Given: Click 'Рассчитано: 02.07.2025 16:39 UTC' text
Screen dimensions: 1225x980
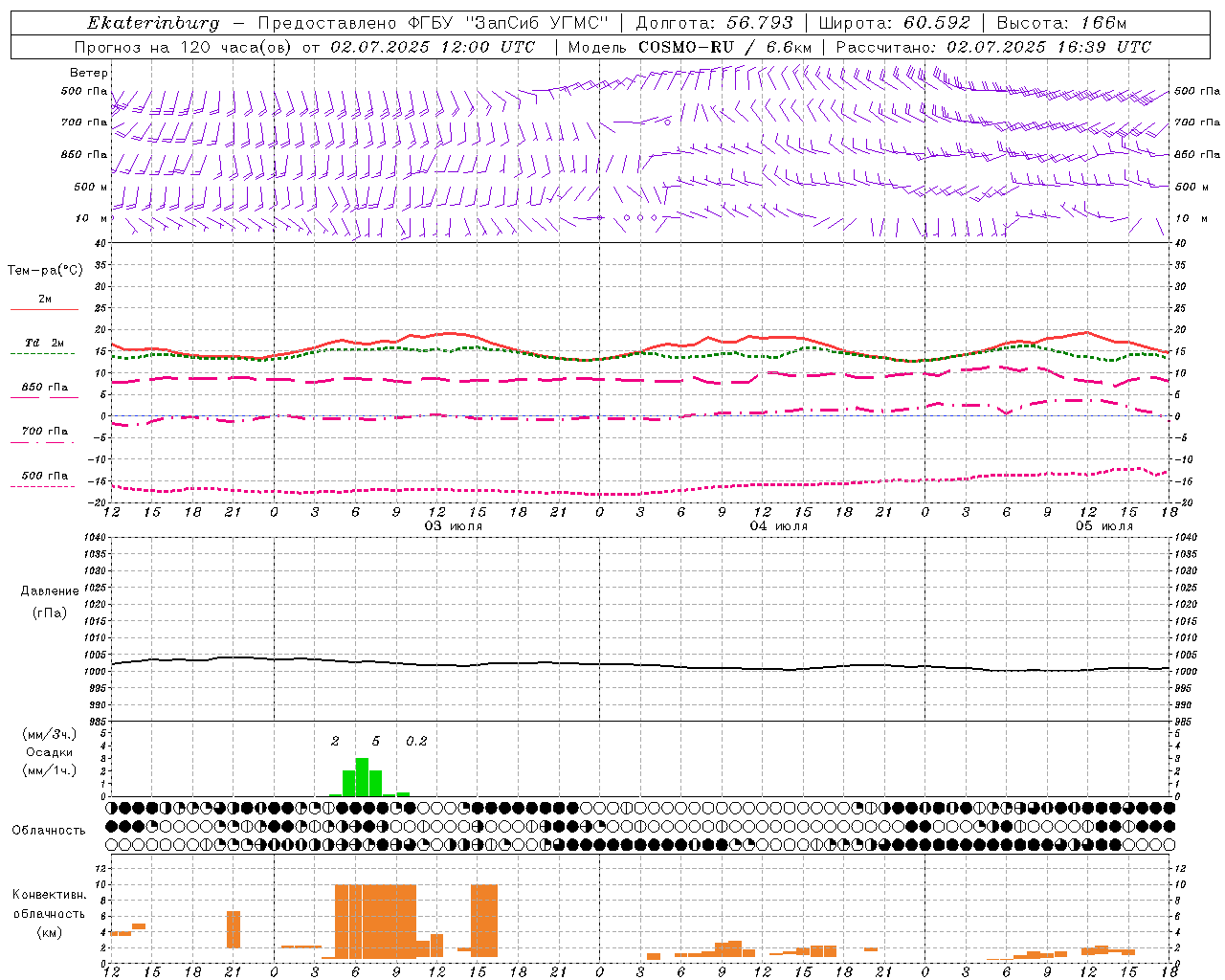Looking at the screenshot, I should [993, 47].
